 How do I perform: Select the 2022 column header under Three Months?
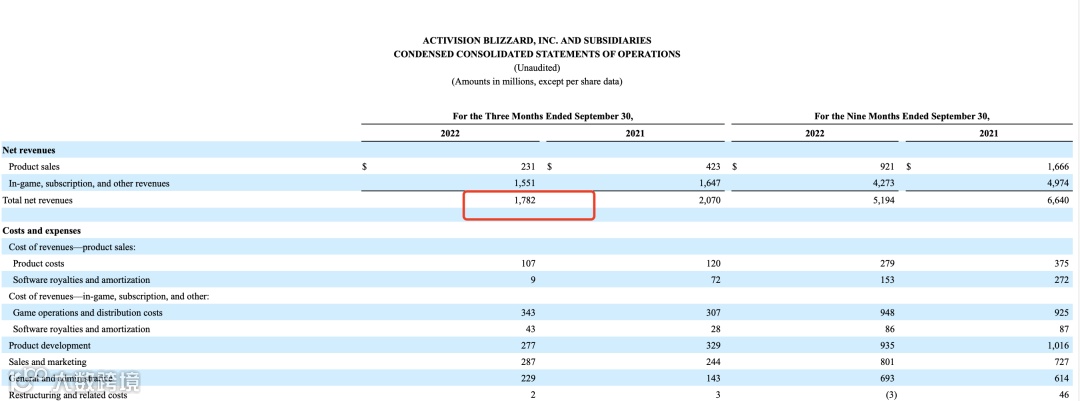(x=450, y=133)
